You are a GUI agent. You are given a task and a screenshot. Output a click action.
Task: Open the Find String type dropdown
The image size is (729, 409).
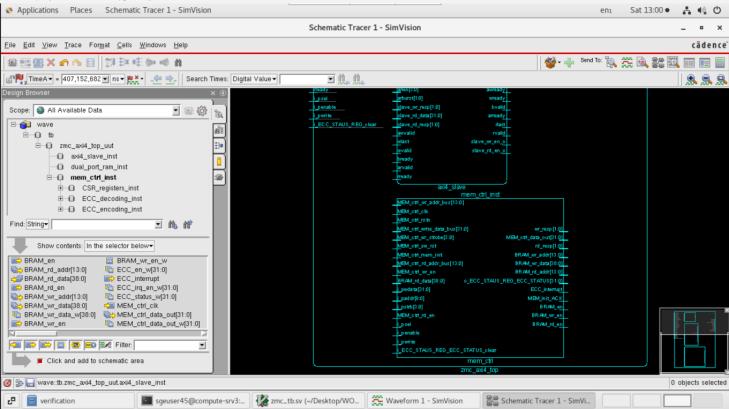(x=38, y=224)
